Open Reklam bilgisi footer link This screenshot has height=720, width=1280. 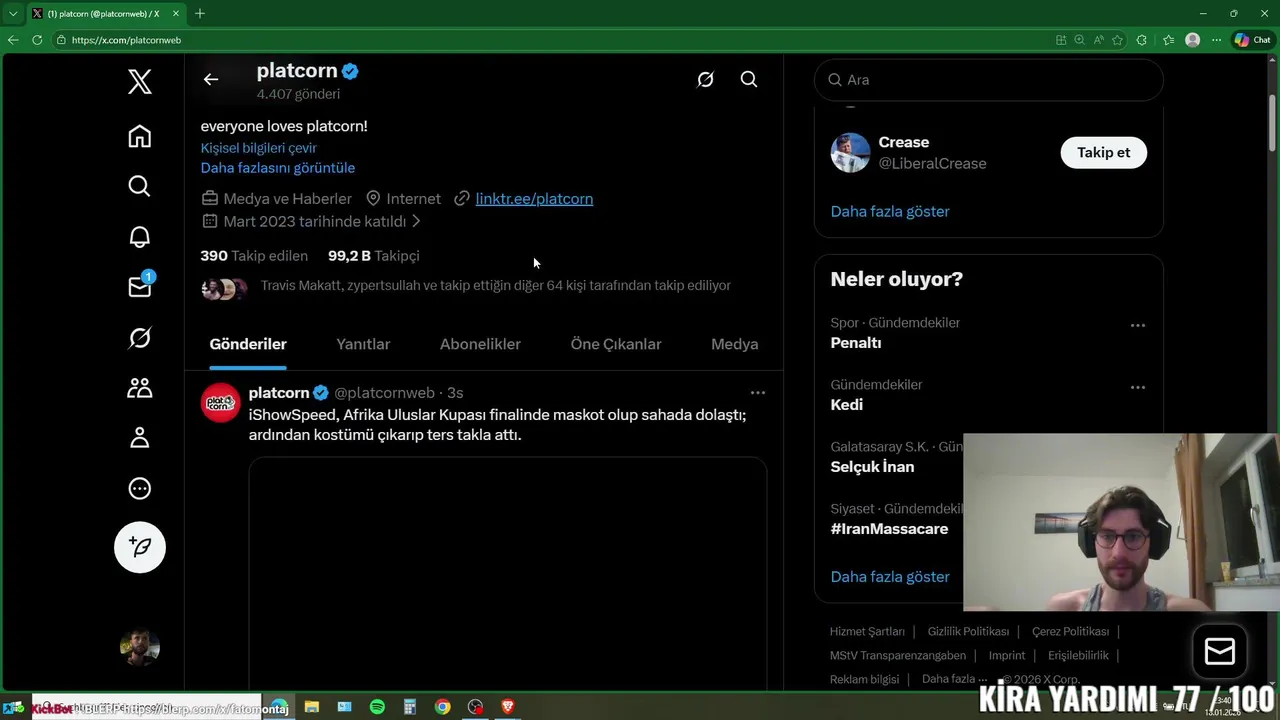click(x=865, y=680)
